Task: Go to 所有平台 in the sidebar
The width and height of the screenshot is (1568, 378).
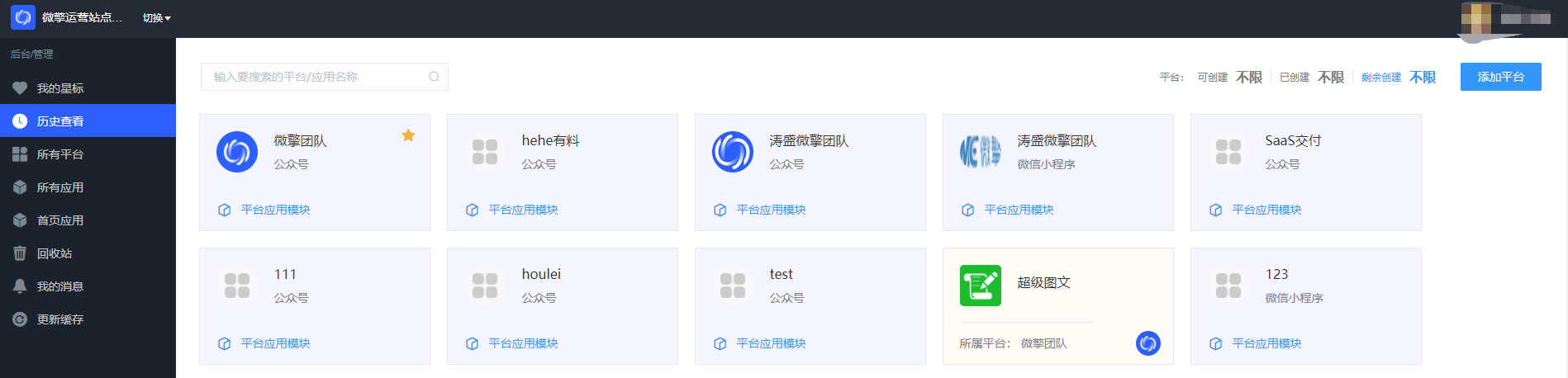Action: (x=88, y=154)
